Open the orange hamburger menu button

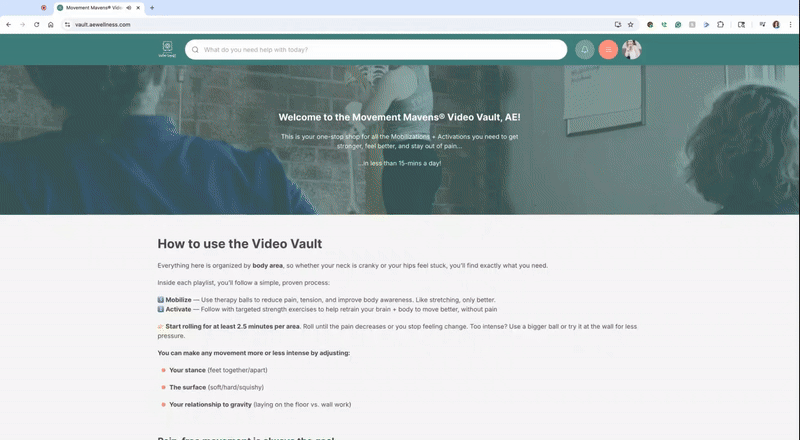coord(608,50)
